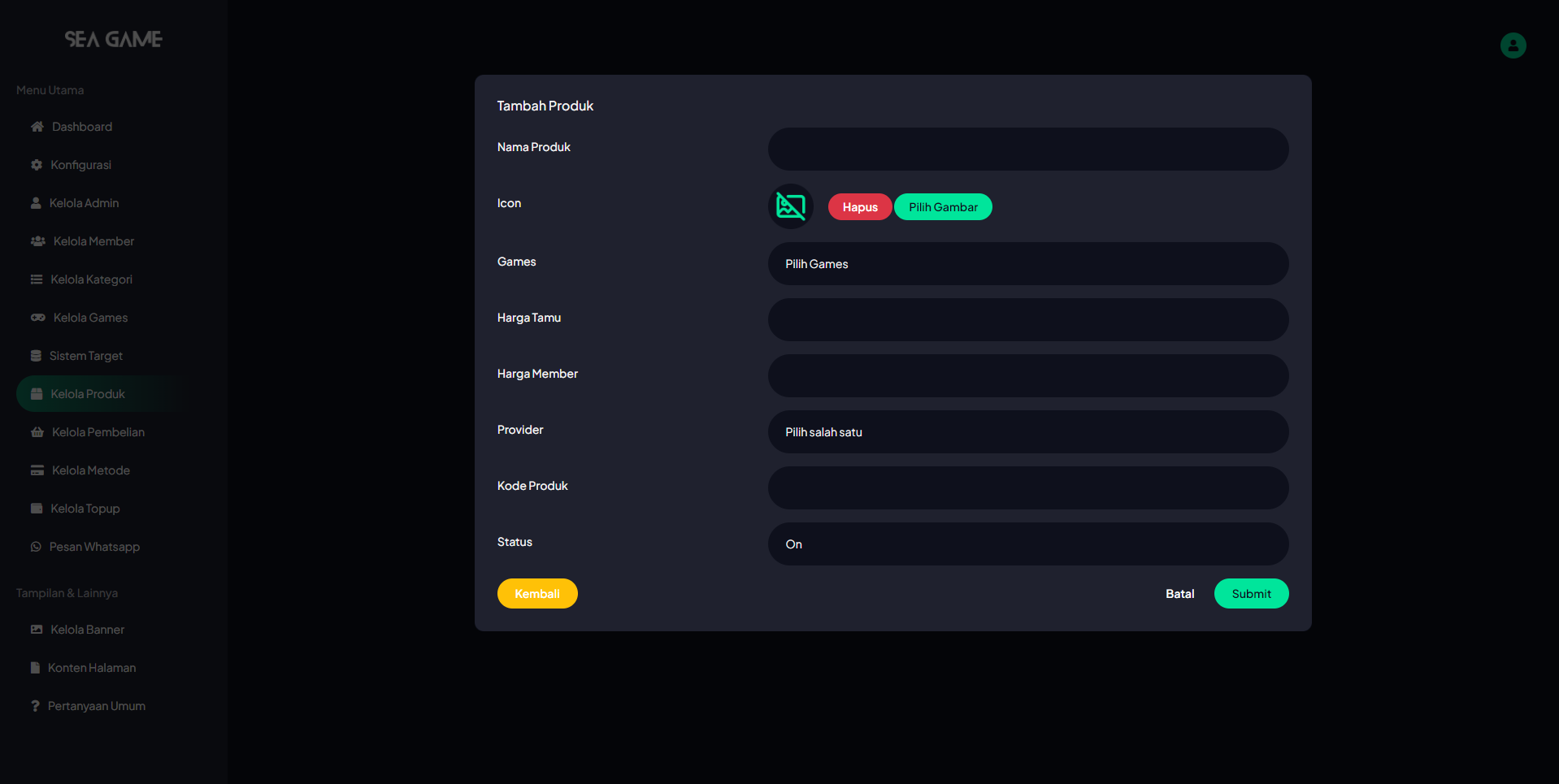Click Batal to cancel
The image size is (1559, 784).
(1179, 594)
